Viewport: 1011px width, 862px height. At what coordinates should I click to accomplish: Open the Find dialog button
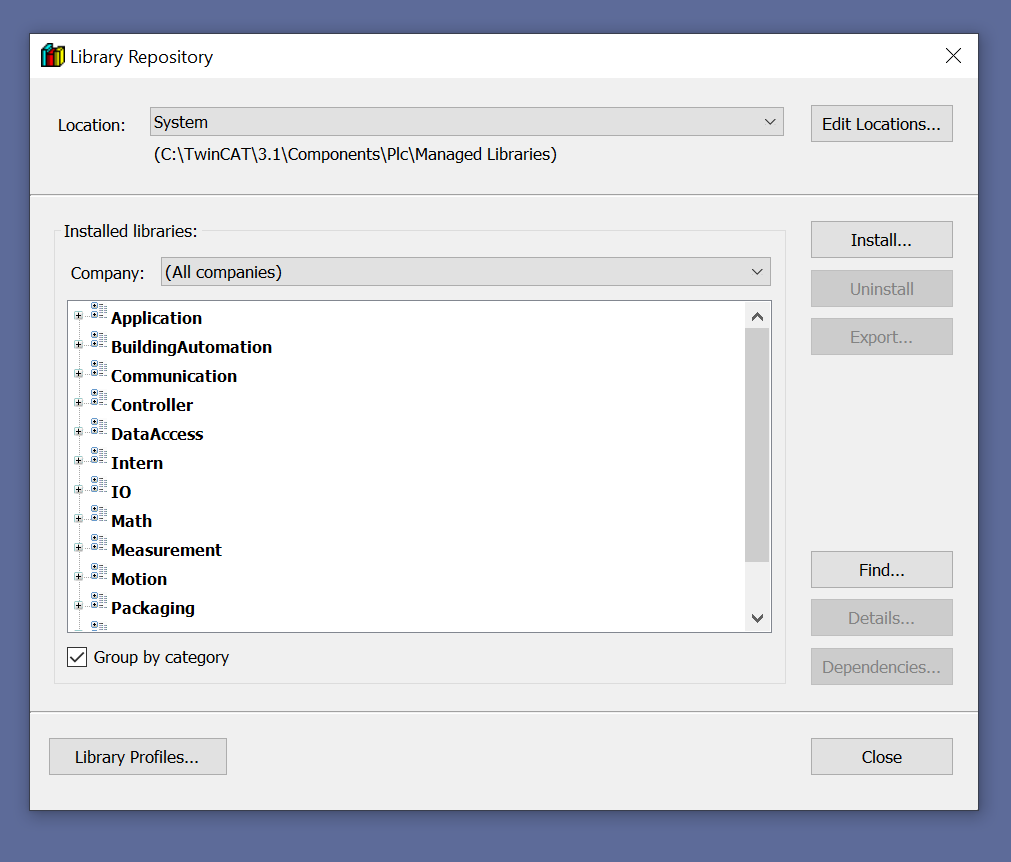coord(881,570)
